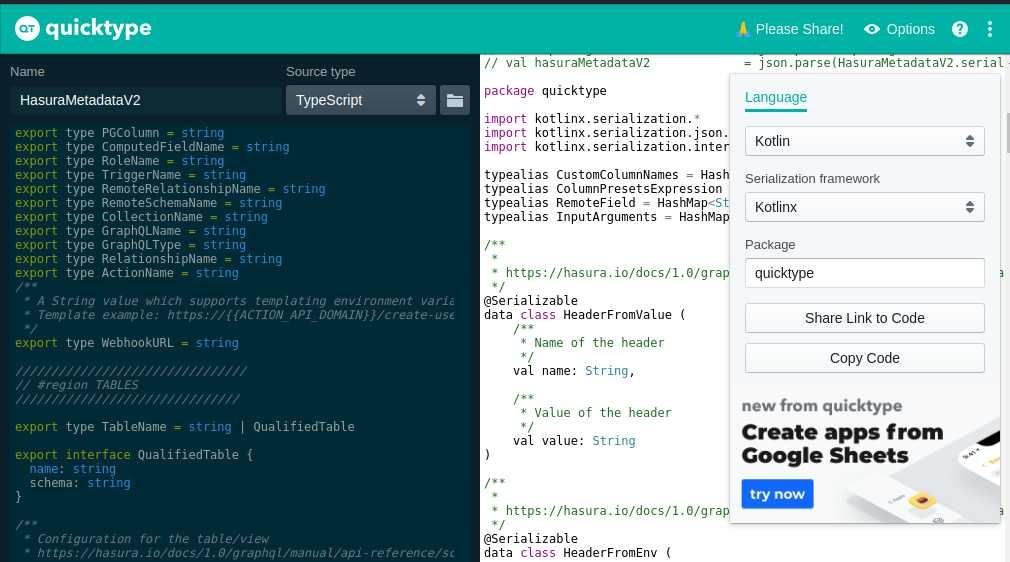Open the Source type TypeScript dropdown
The height and width of the screenshot is (562, 1010).
click(361, 101)
